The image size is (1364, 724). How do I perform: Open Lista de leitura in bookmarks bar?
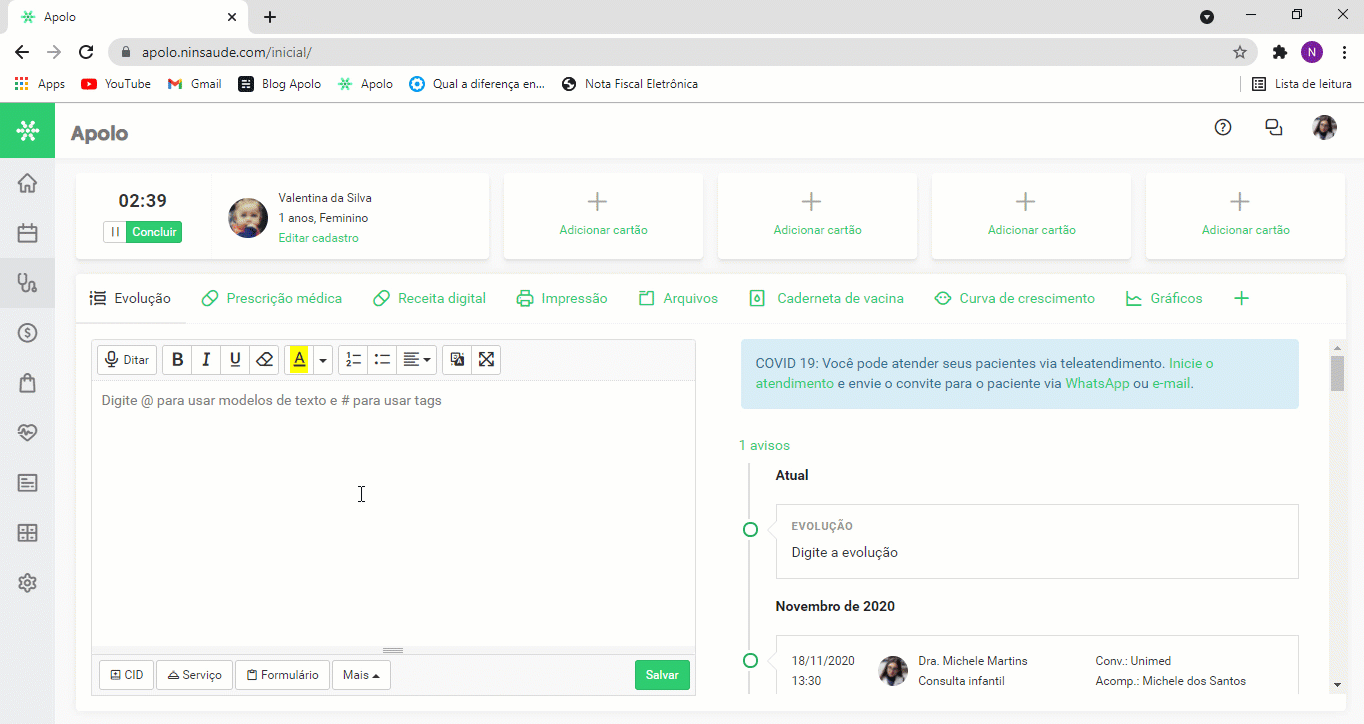click(x=1302, y=84)
